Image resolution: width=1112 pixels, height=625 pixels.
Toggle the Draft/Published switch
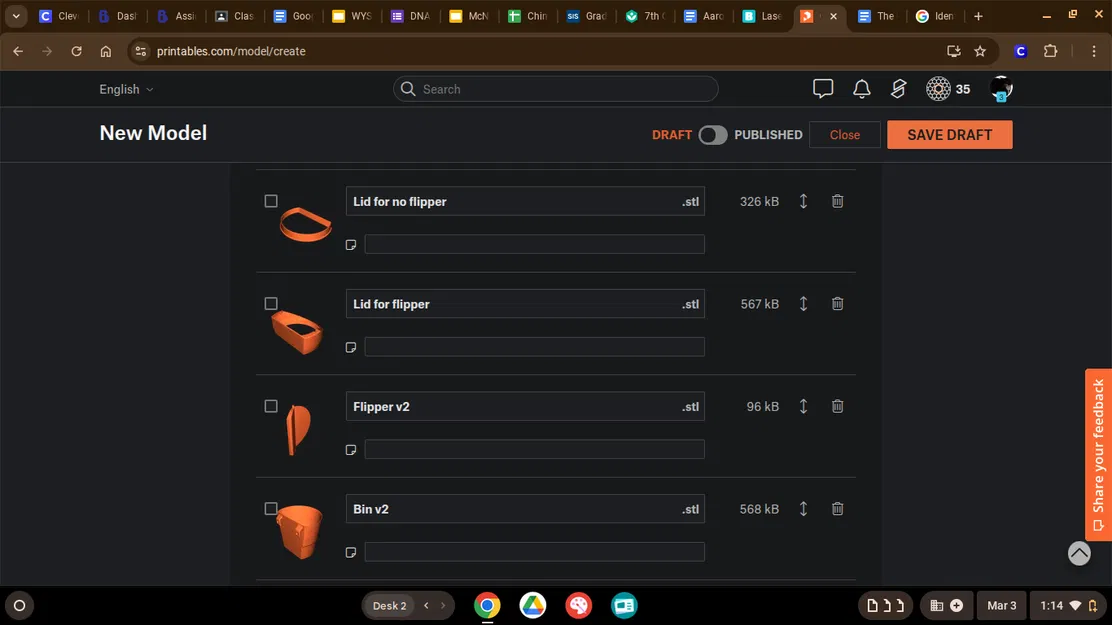(x=712, y=135)
